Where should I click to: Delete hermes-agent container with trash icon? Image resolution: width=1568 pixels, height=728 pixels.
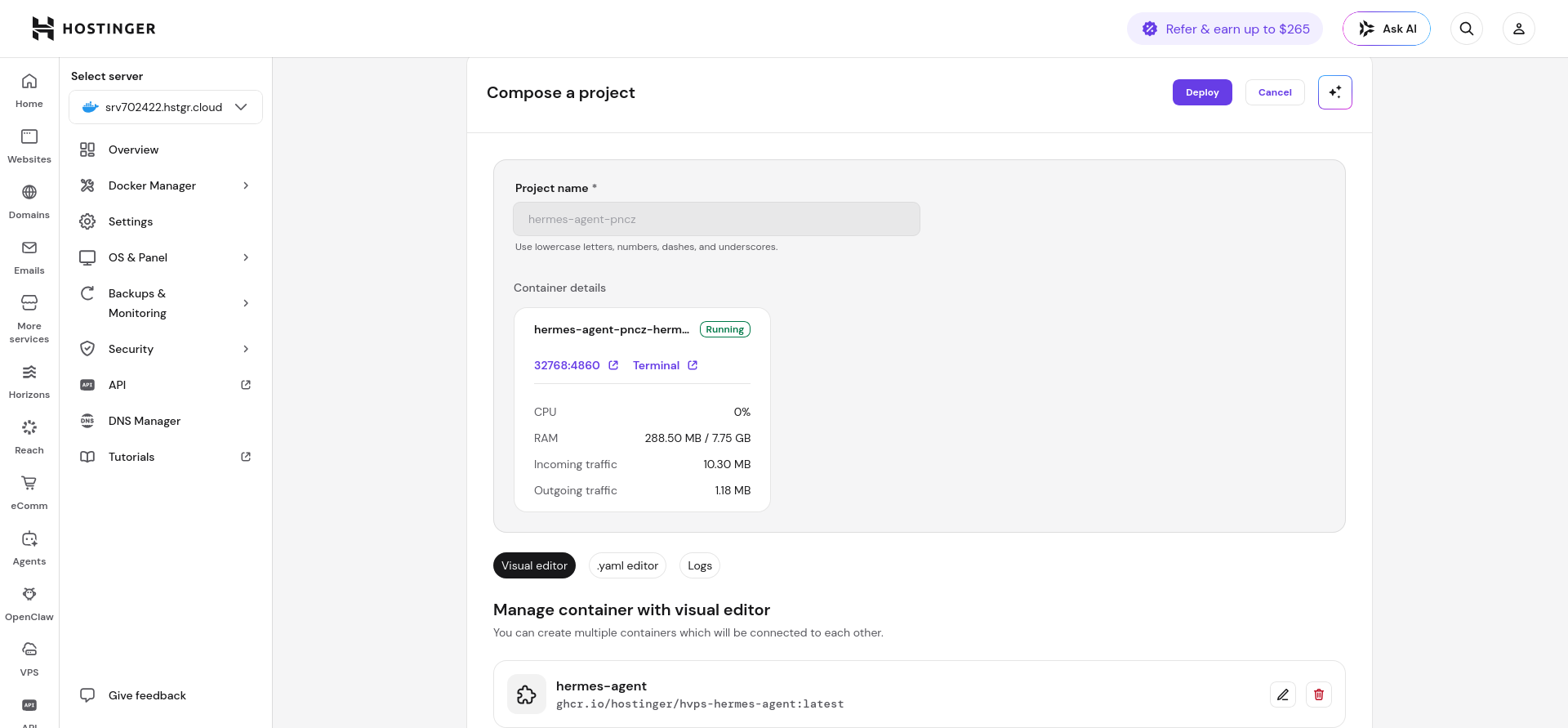(1319, 695)
